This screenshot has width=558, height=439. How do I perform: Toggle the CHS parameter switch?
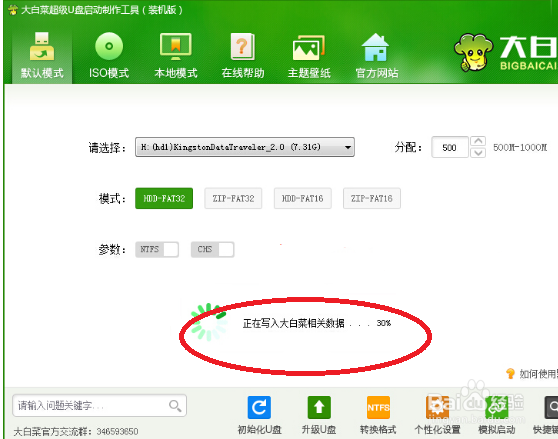coord(212,249)
